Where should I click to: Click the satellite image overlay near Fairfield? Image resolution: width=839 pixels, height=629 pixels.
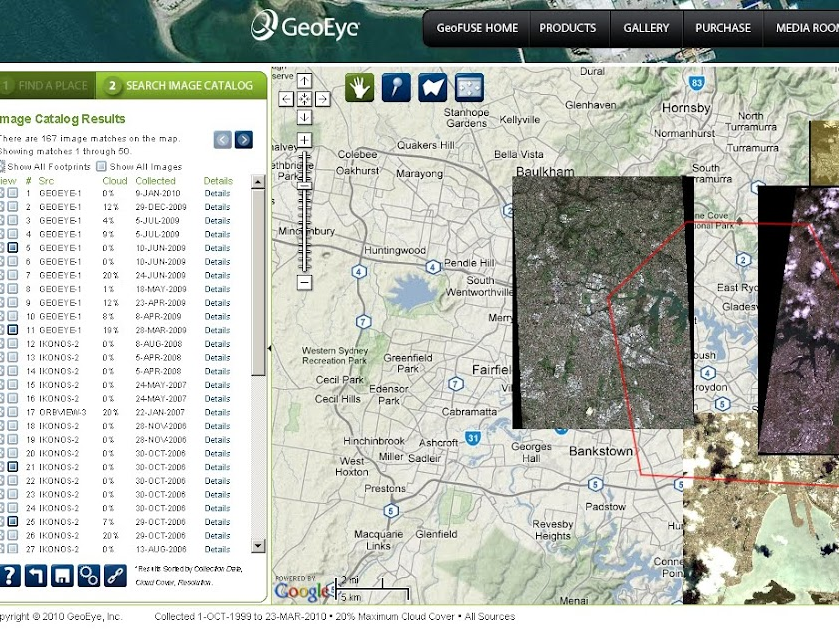coord(602,302)
